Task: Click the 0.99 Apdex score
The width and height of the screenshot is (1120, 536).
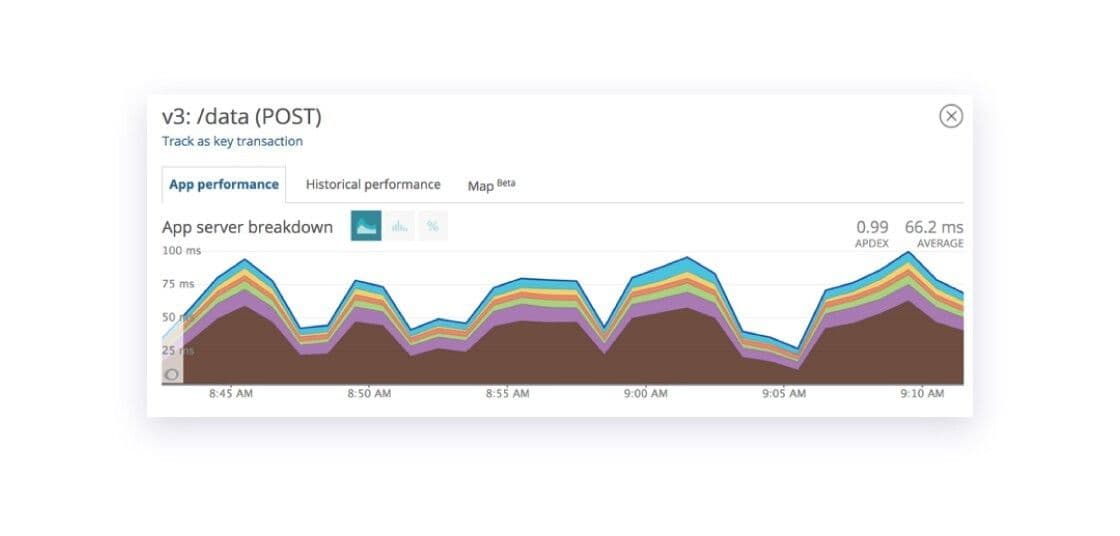Action: [x=872, y=228]
